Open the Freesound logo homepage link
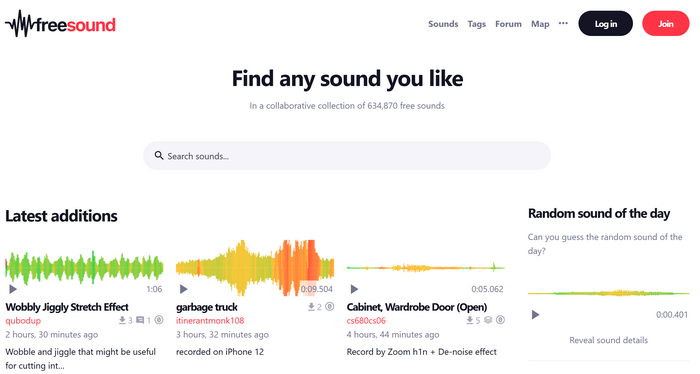700x374 pixels. coord(60,24)
